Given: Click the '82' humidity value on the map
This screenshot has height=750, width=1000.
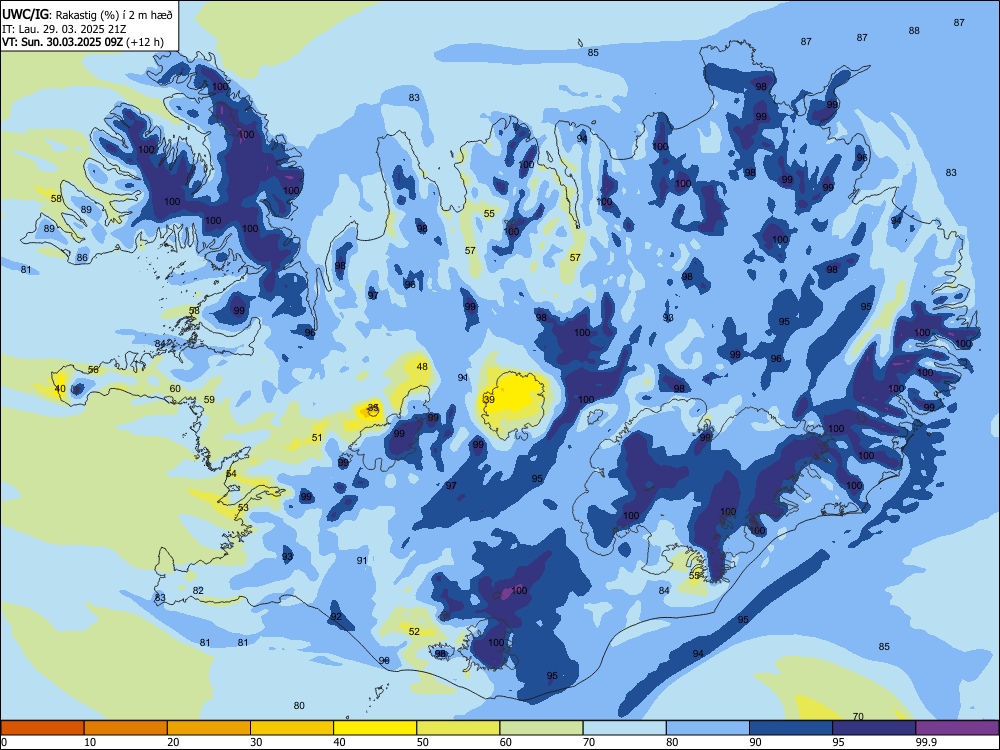Looking at the screenshot, I should [198, 591].
